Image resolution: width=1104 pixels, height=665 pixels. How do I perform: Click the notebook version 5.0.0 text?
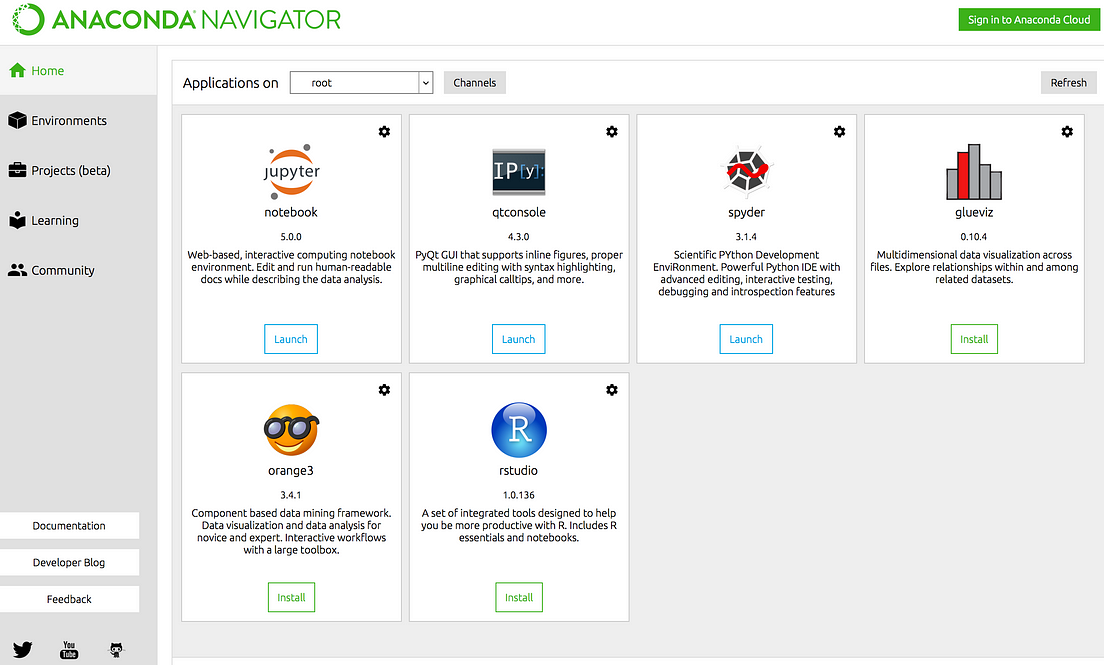click(x=291, y=237)
